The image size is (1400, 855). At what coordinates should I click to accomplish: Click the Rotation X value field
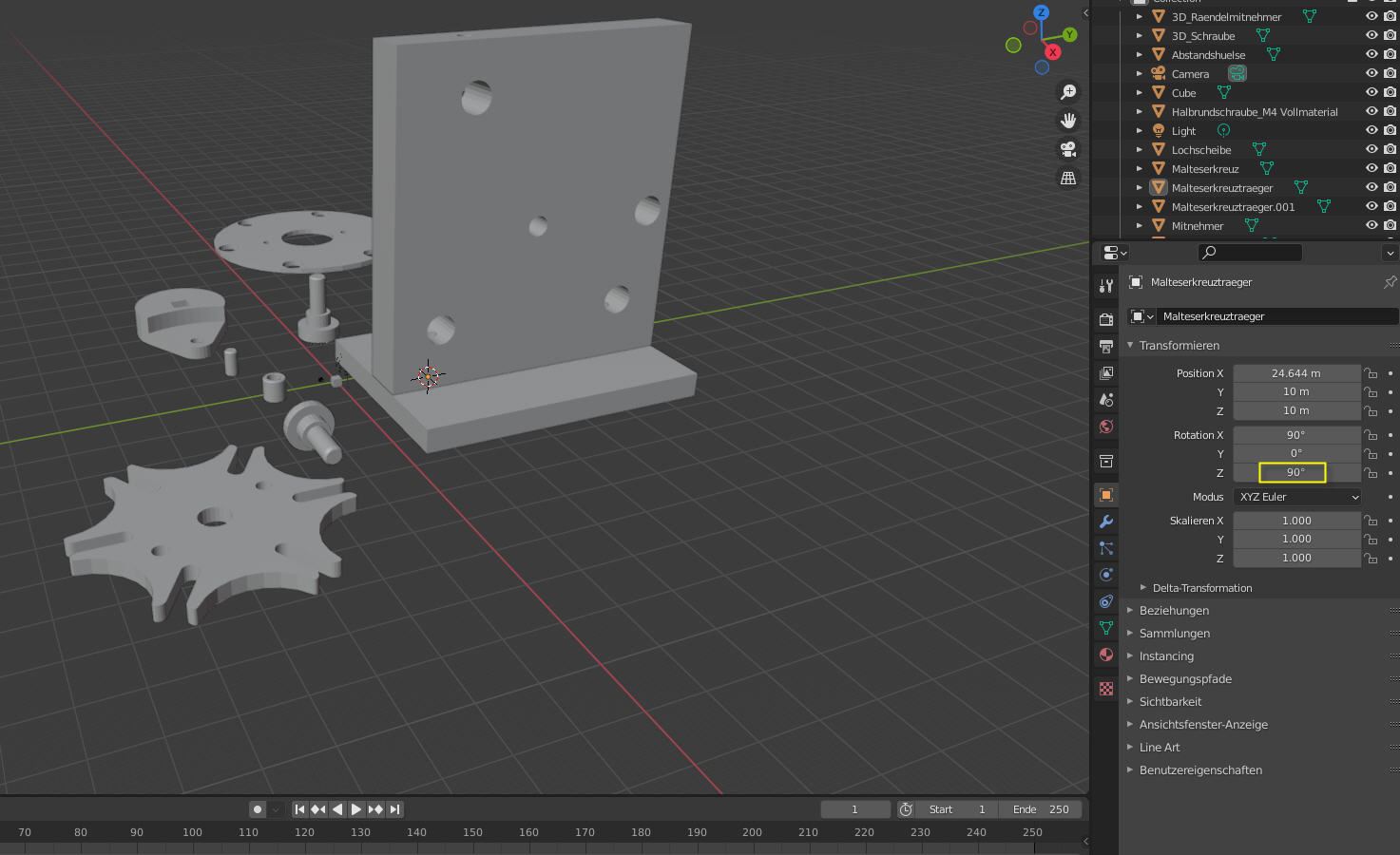pos(1296,434)
